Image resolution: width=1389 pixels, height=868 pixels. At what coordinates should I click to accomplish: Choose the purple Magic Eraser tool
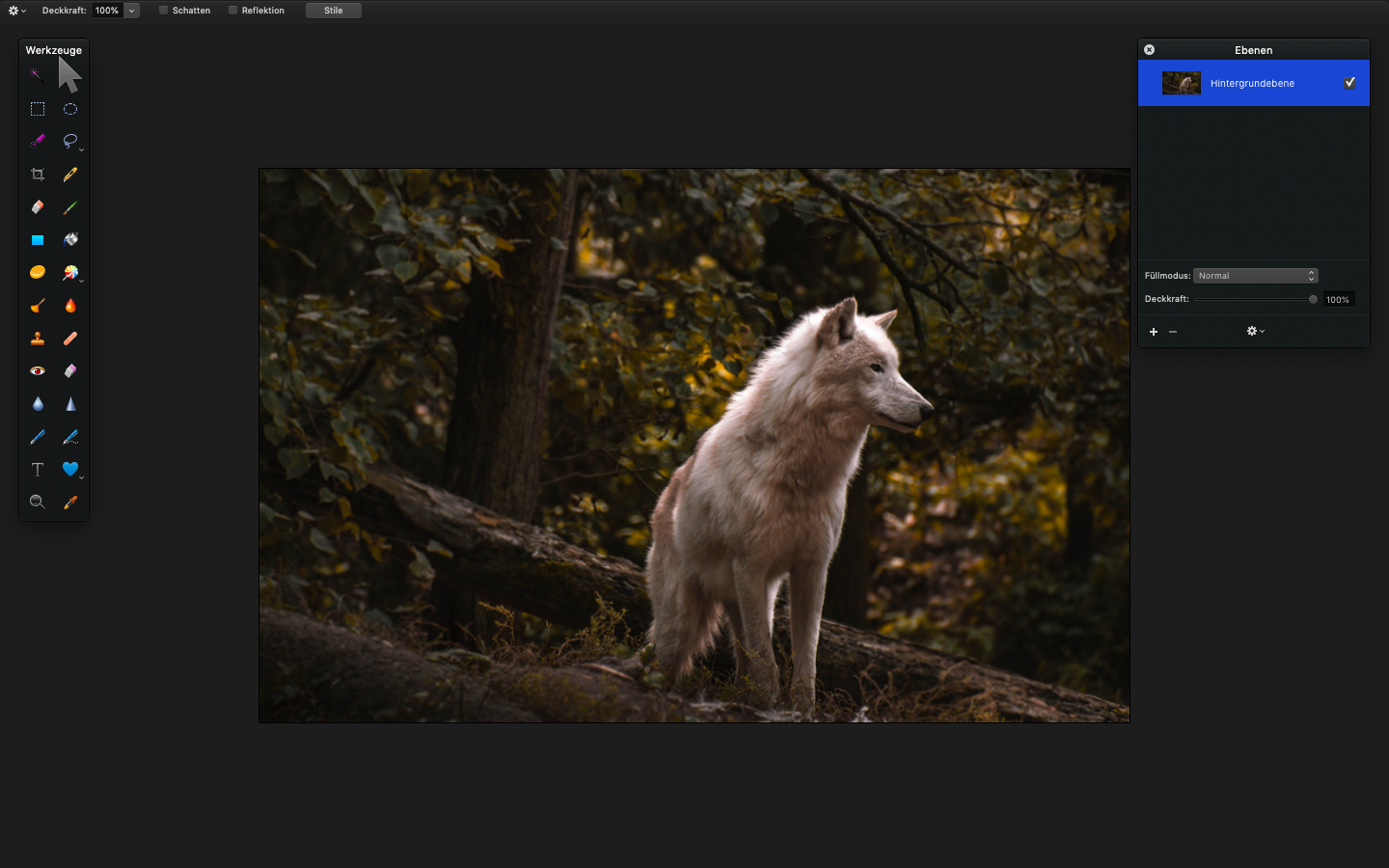(70, 371)
